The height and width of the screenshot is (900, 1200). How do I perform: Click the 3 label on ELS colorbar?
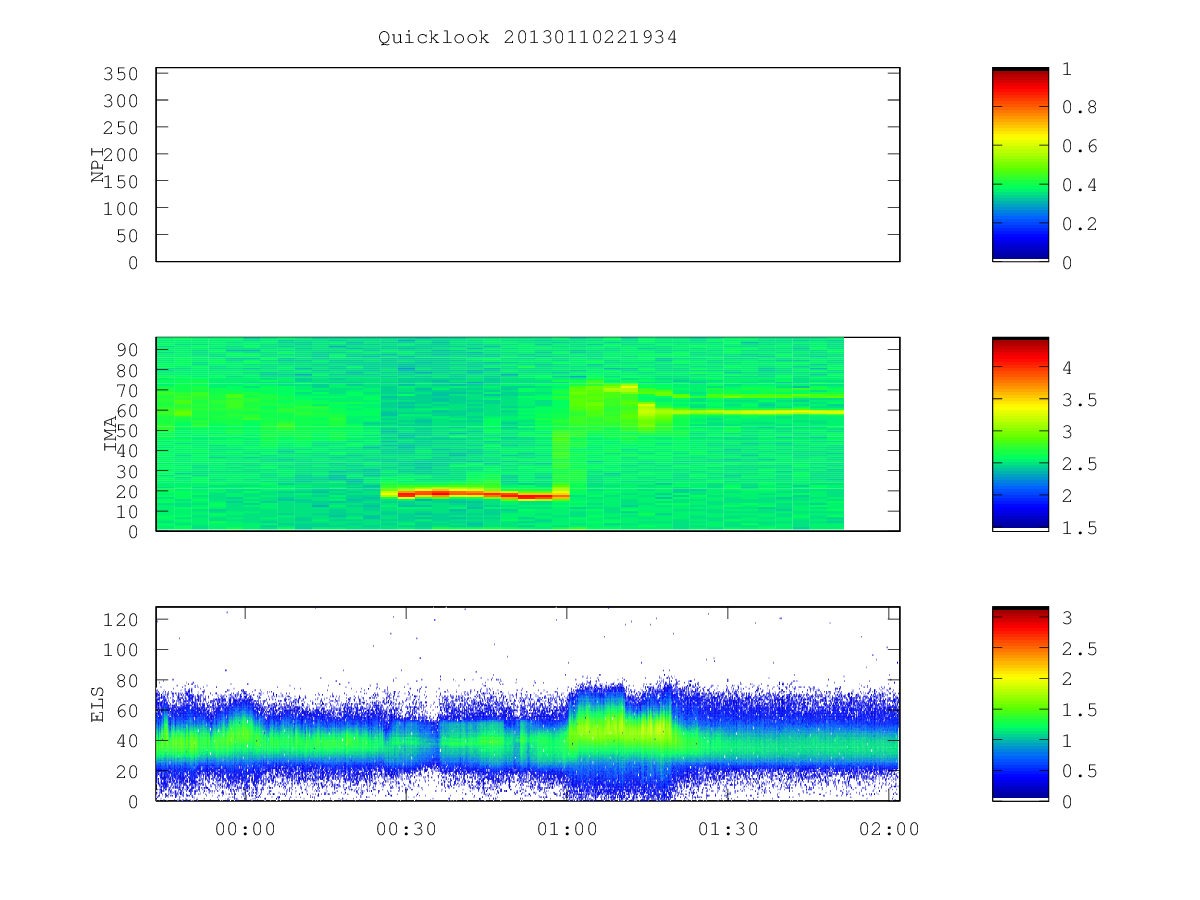pos(1068,618)
